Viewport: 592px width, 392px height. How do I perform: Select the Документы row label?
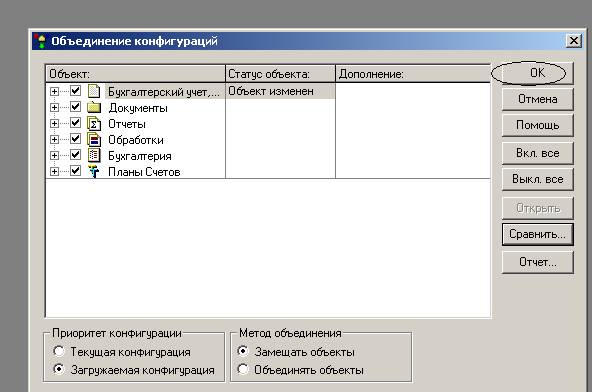138,108
